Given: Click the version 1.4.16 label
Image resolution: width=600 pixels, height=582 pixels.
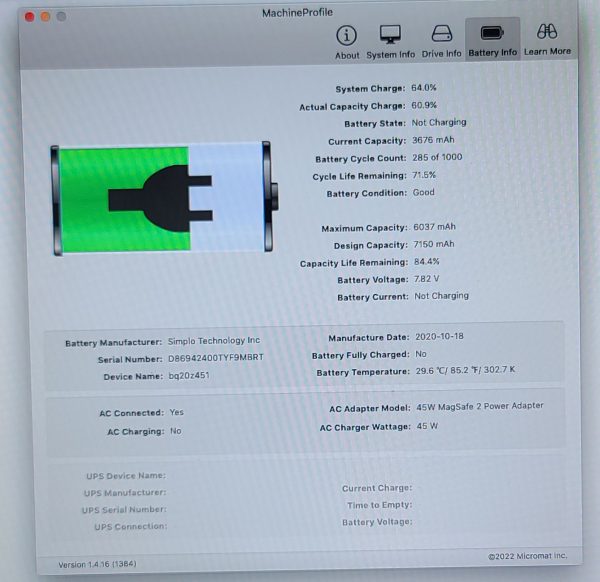Looking at the screenshot, I should click(x=97, y=565).
